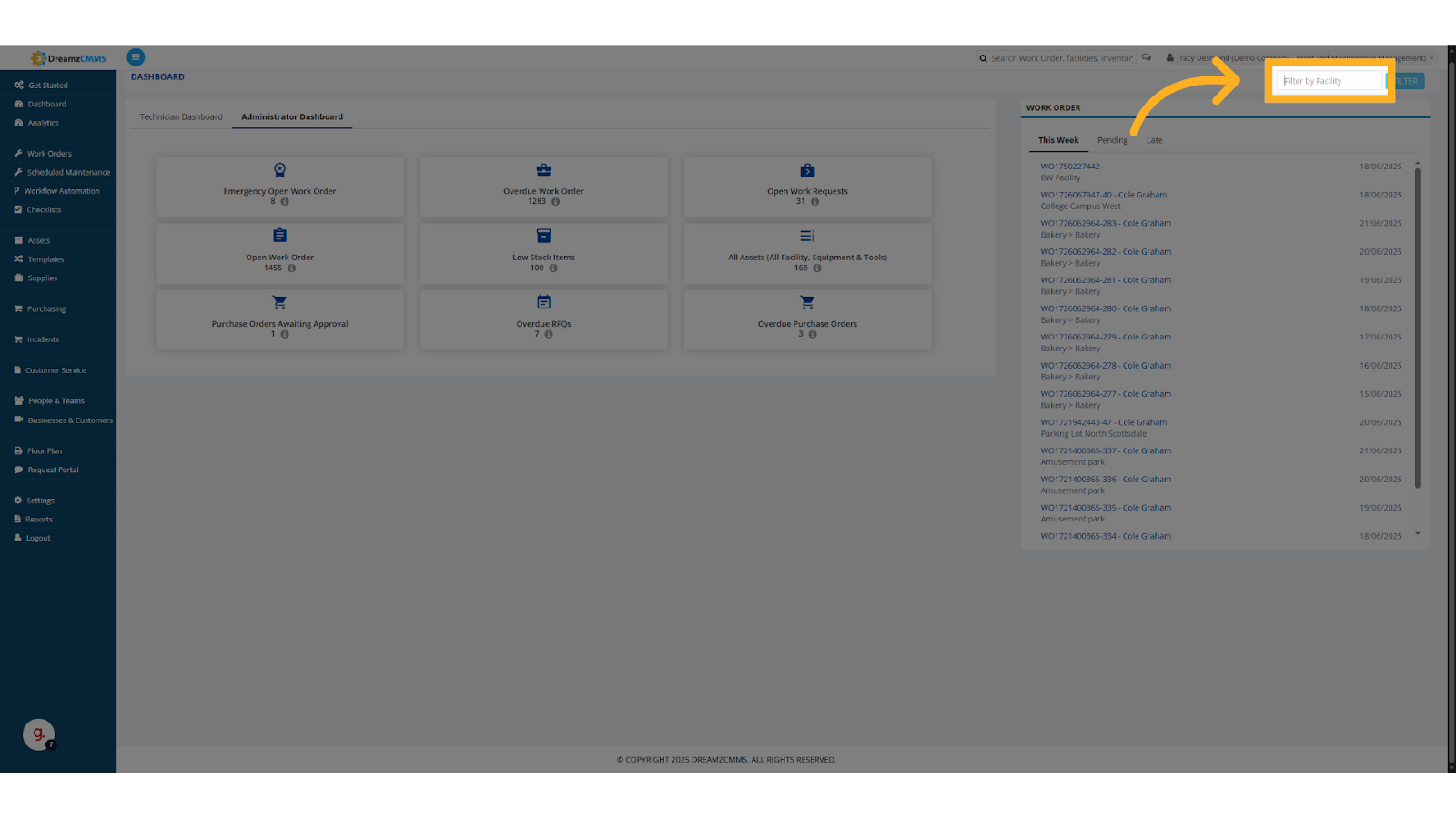
Task: Open work order WO1721400365-337 - Cole Graham
Action: [1106, 450]
